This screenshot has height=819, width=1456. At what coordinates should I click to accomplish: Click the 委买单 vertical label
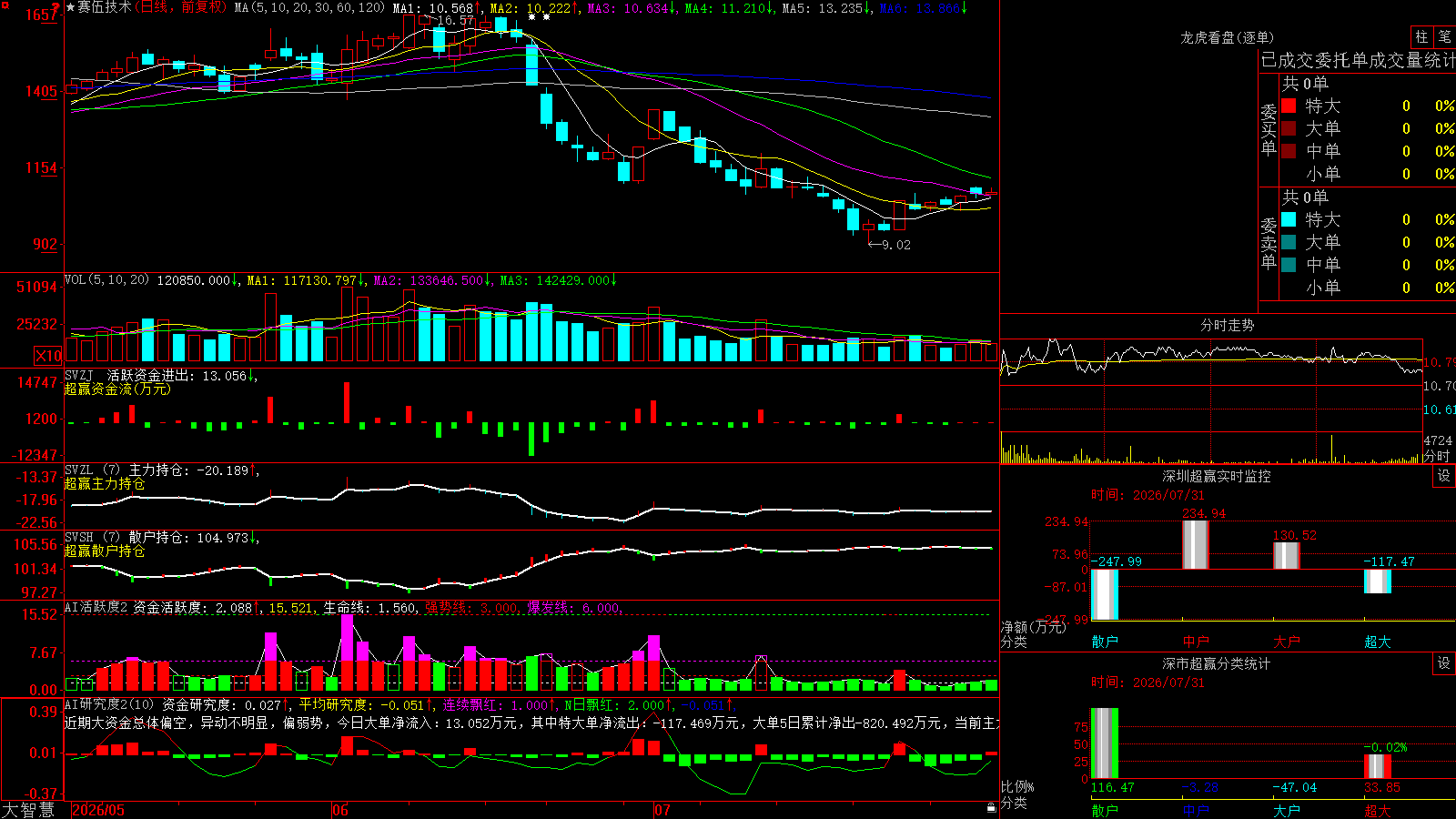(1269, 129)
